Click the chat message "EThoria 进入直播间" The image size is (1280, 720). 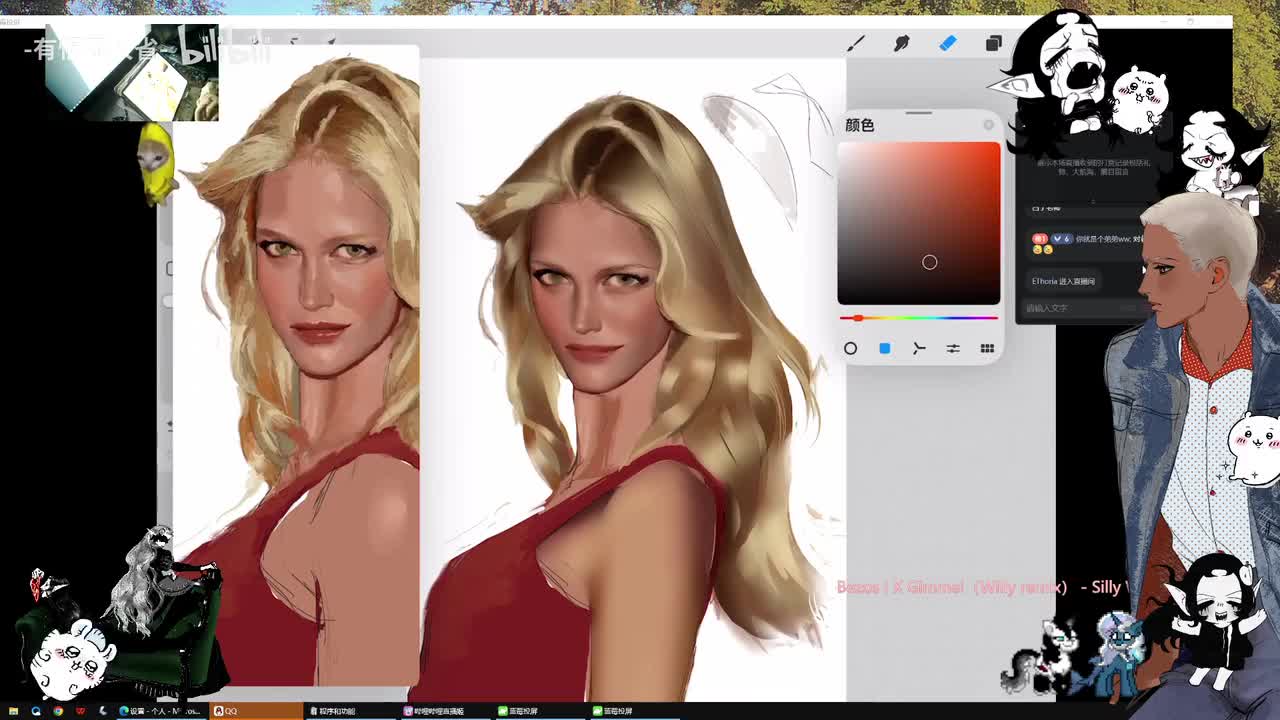(1063, 281)
